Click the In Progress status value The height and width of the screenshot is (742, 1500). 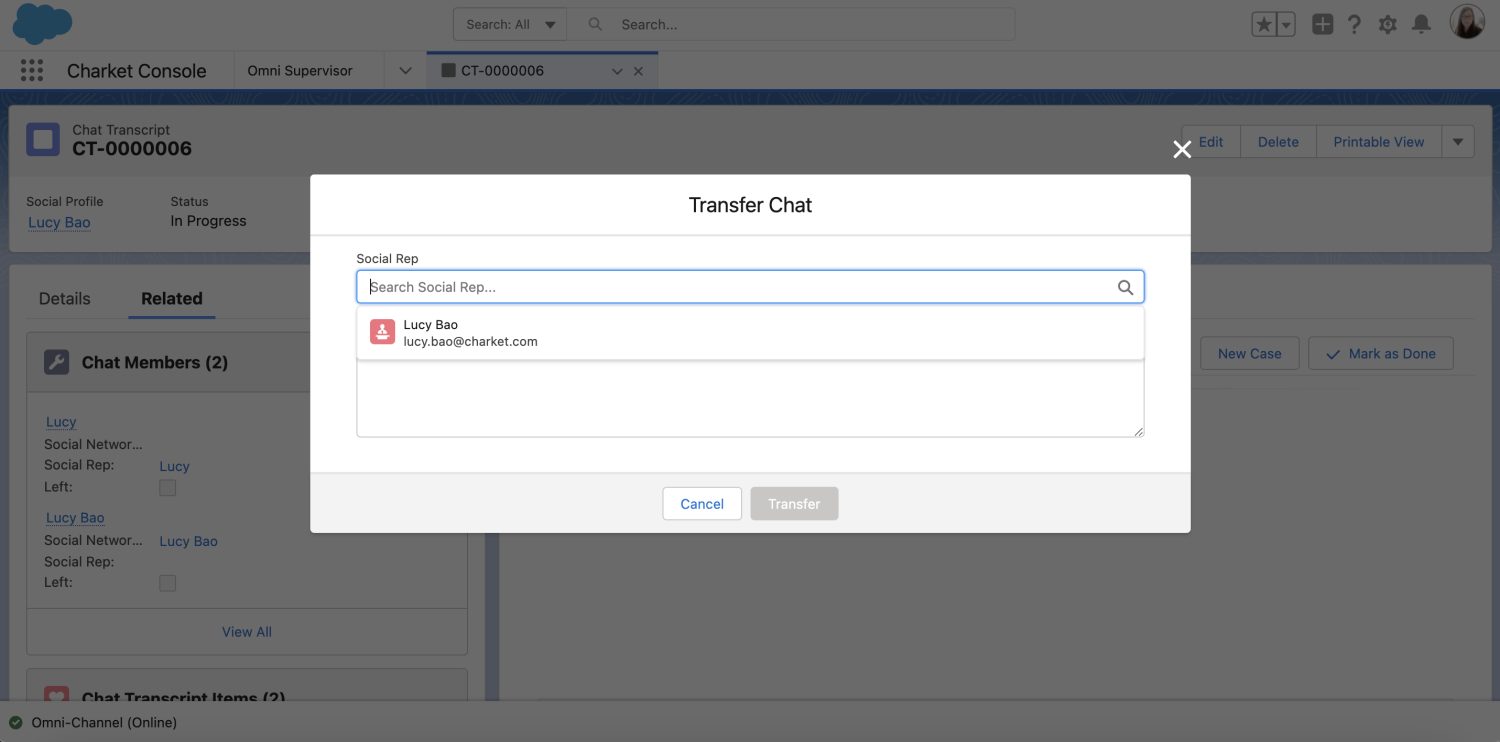208,221
